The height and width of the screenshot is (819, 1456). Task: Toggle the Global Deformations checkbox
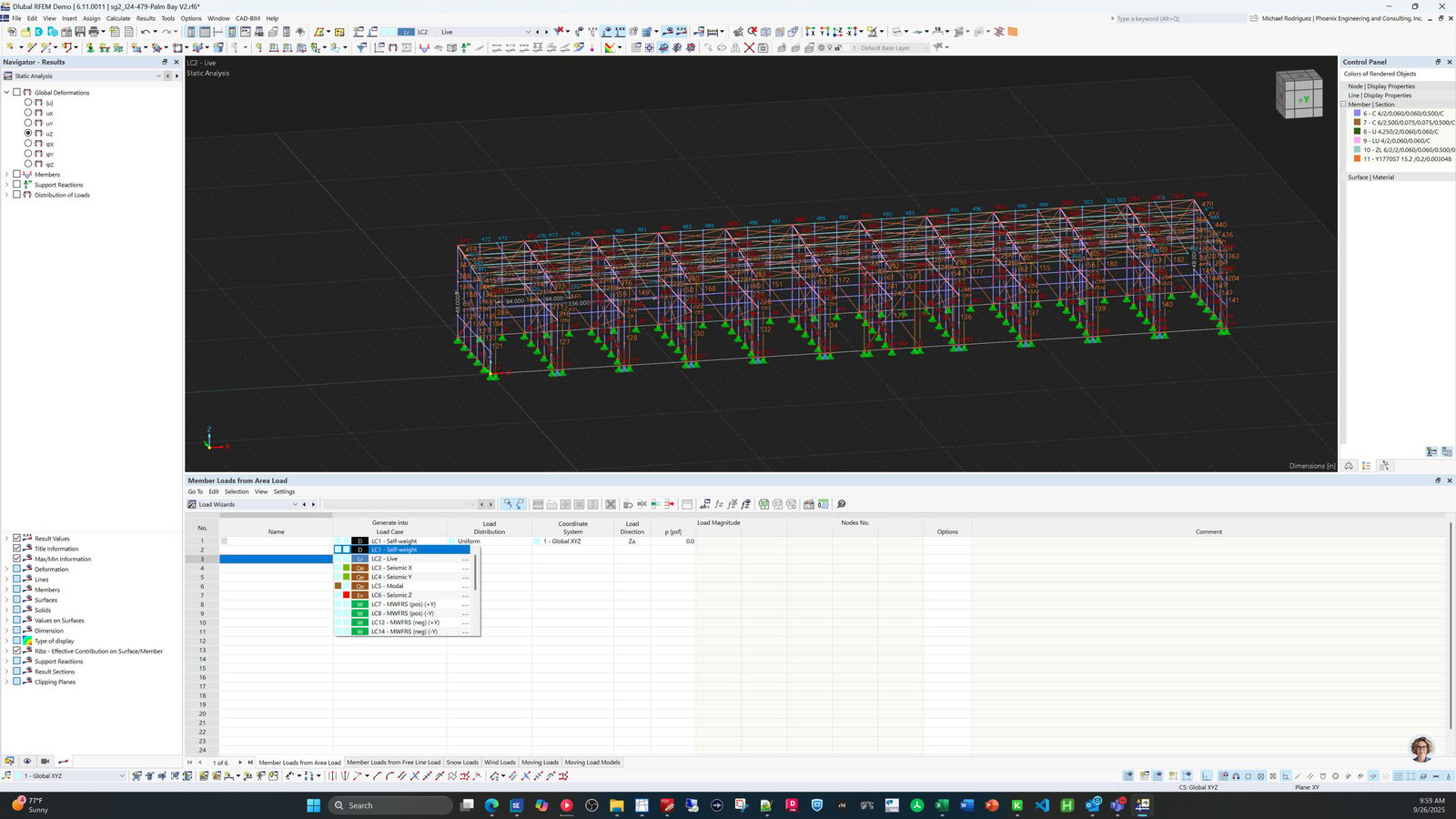(16, 92)
